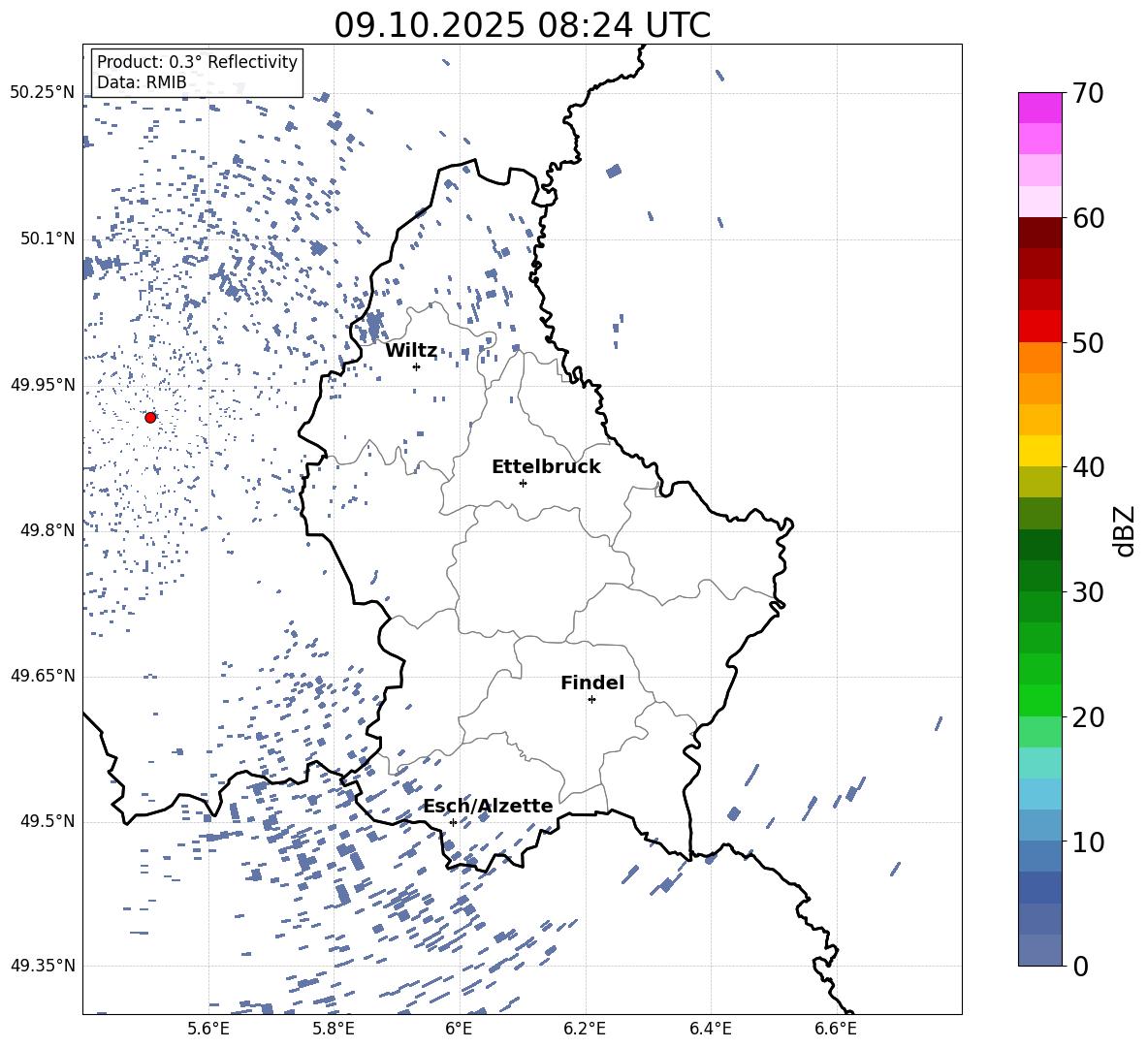Click the dBZ colorbar axis label
The image size is (1148, 1048).
coord(1126,531)
